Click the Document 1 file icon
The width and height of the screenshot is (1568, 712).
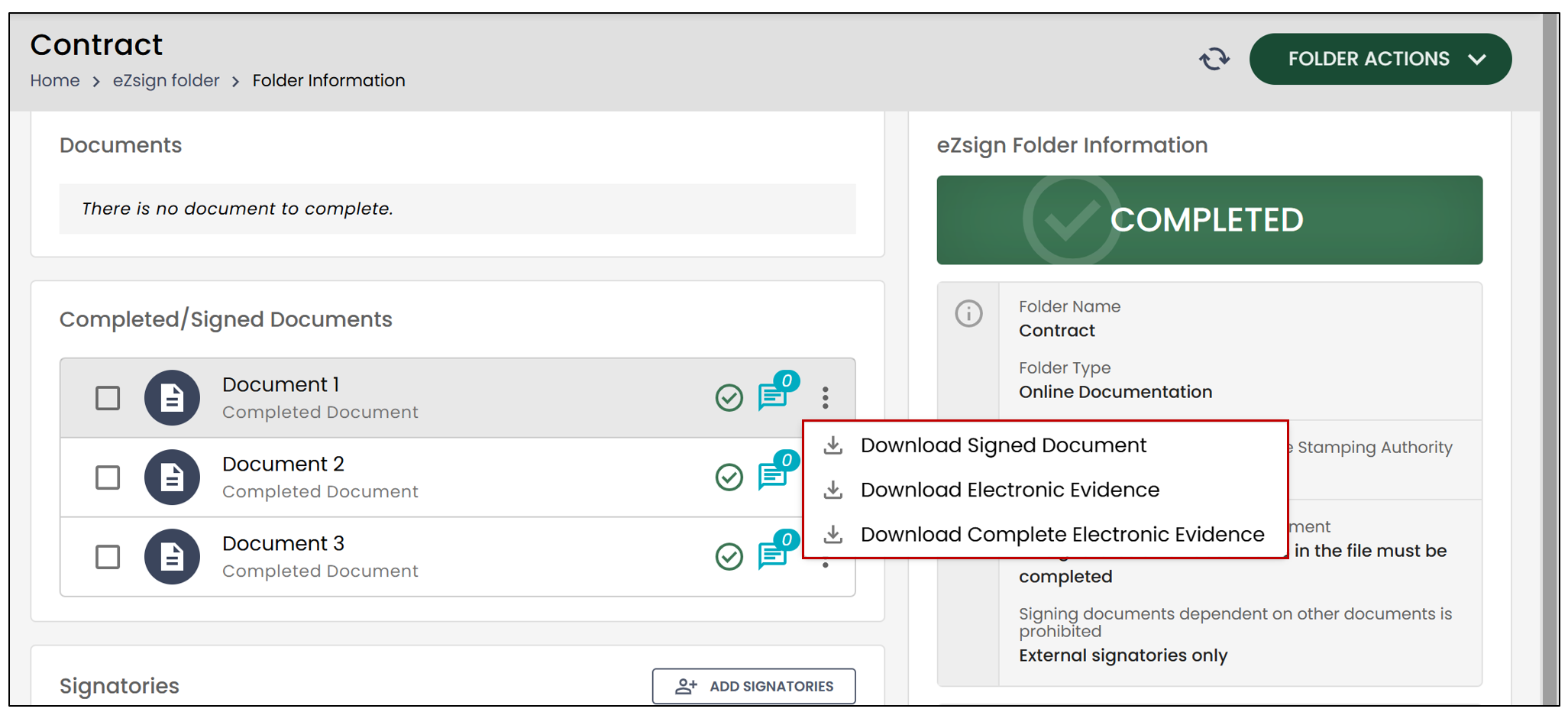pos(172,397)
